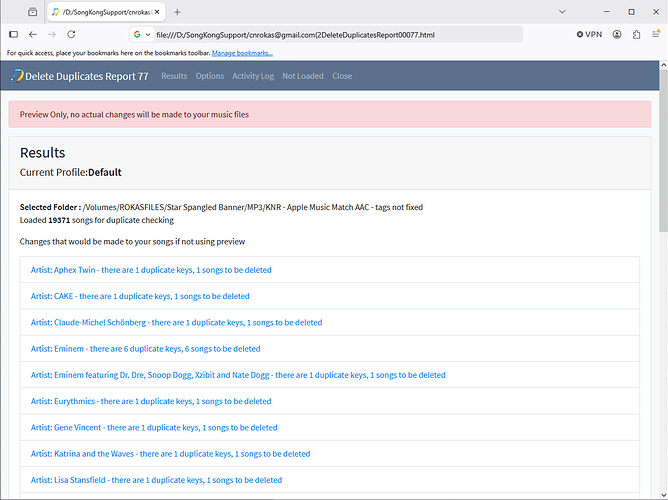Click the Preview Only warning banner text
Screen dimensions: 668x500
pyautogui.click(x=134, y=115)
